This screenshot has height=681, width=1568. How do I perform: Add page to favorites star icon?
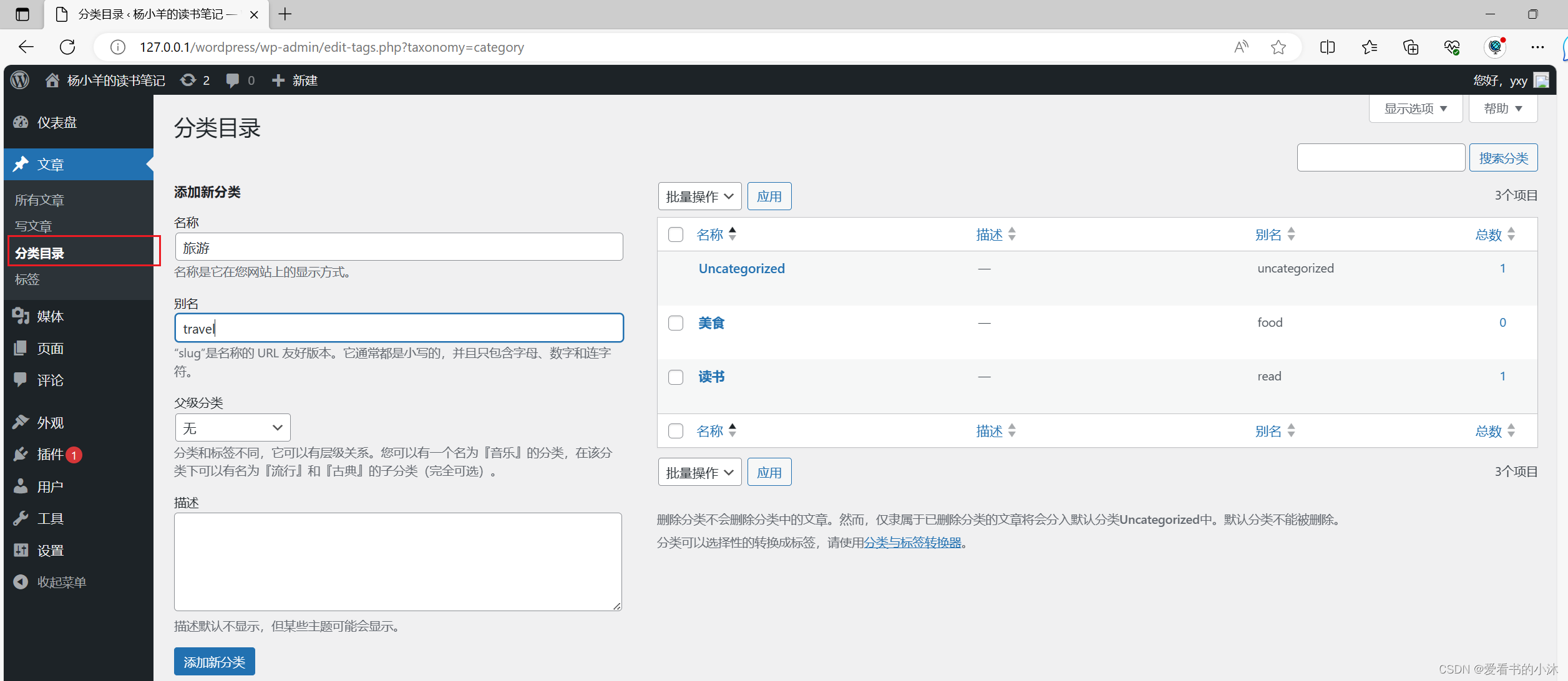(1278, 47)
